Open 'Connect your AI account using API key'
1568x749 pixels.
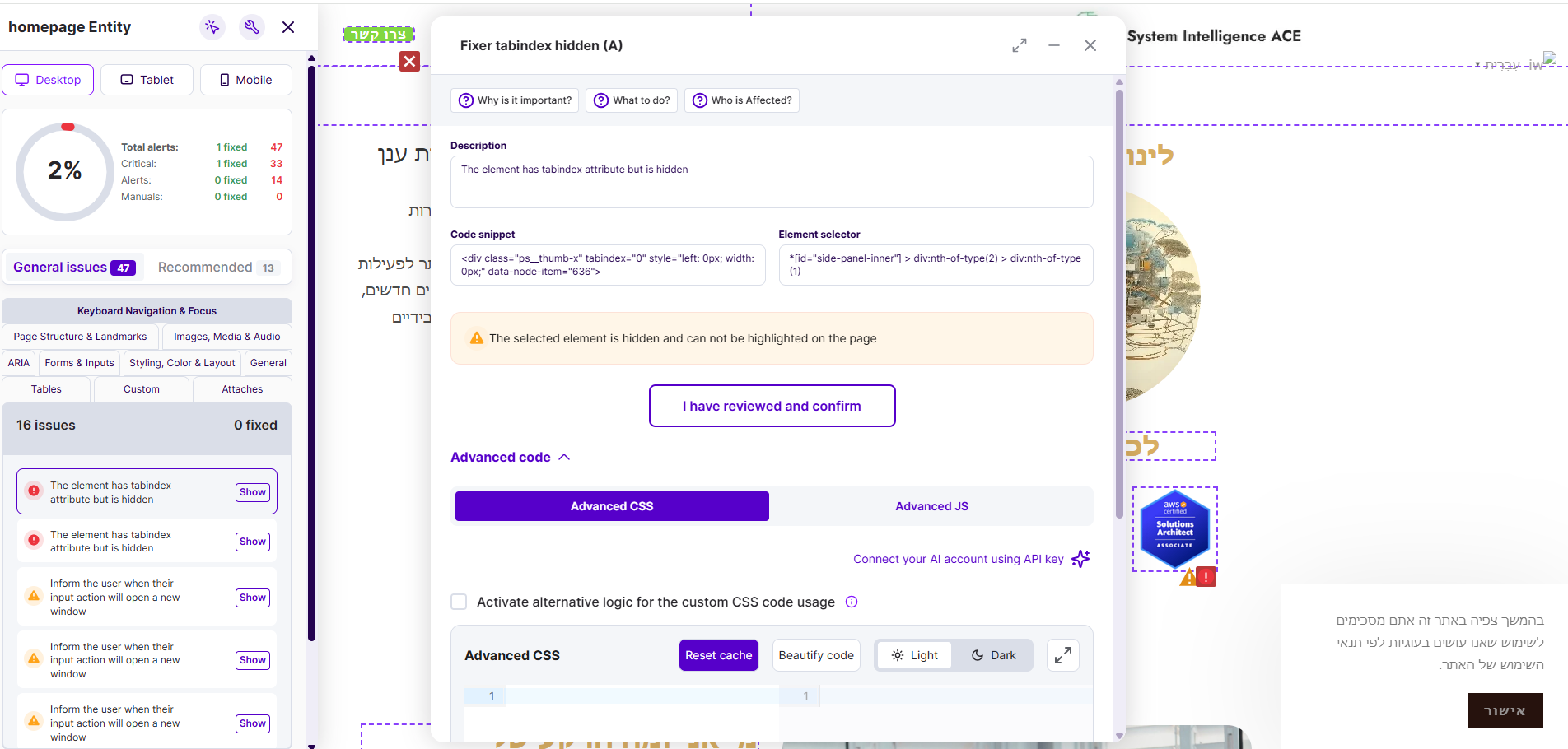958,559
